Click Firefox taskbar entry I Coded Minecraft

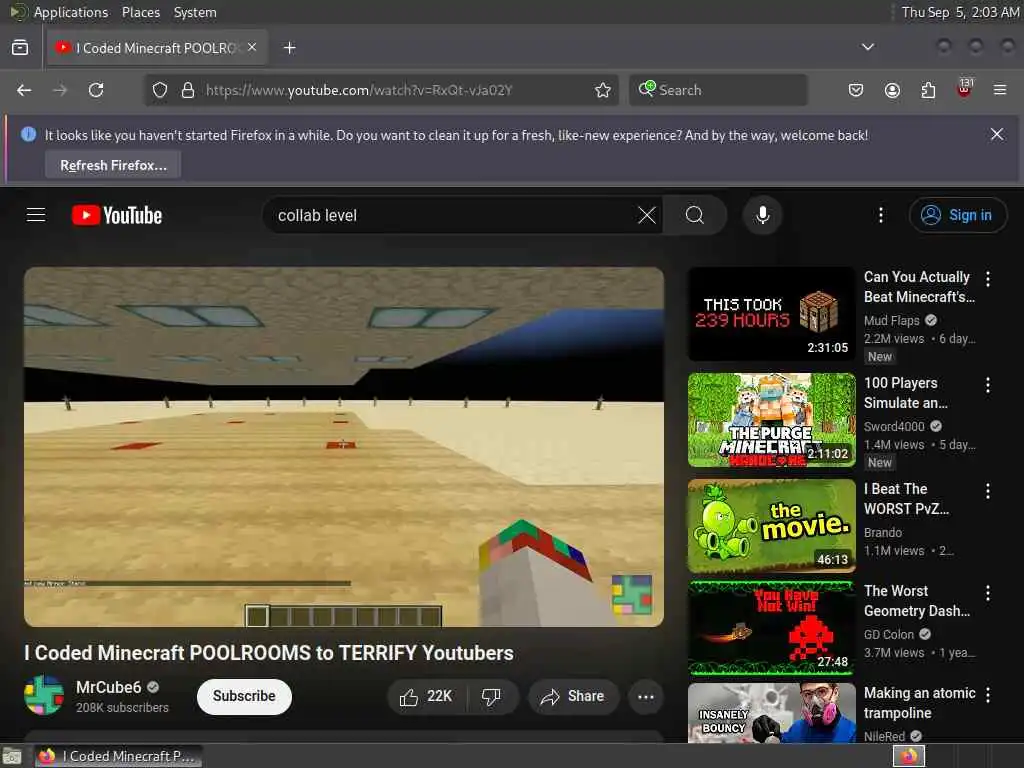tap(118, 756)
